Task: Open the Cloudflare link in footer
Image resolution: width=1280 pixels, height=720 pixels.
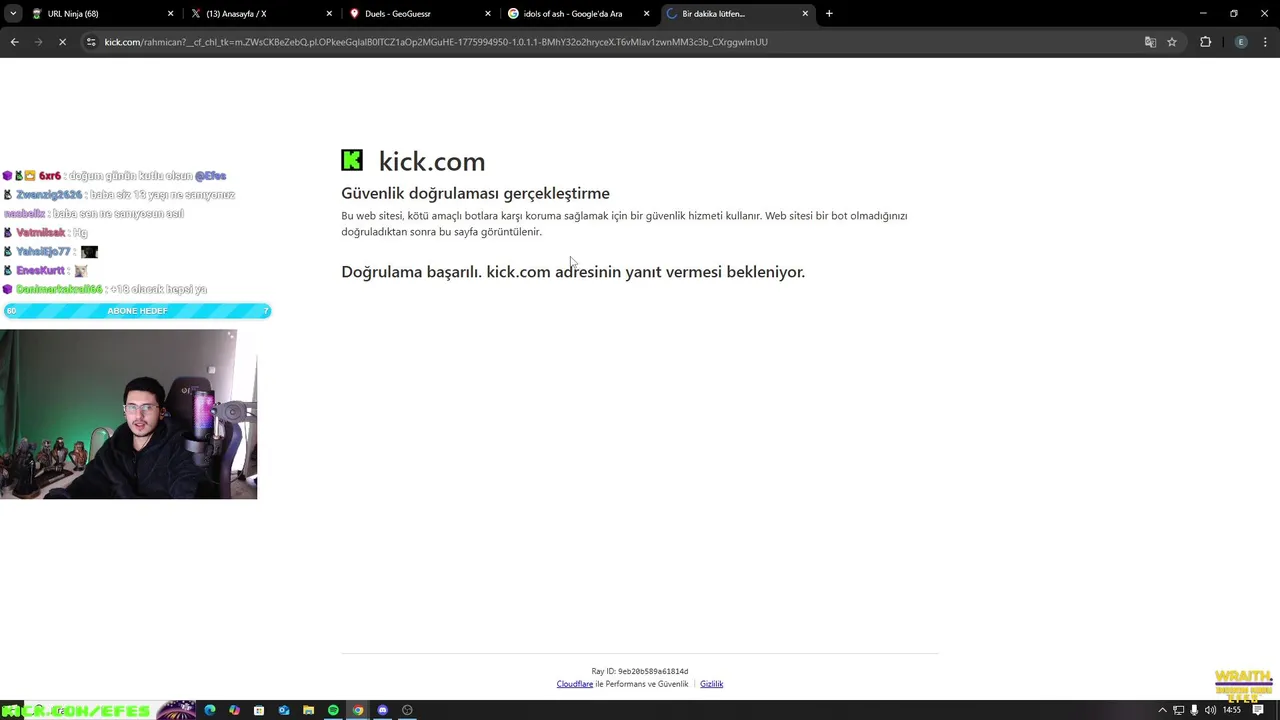Action: point(574,684)
